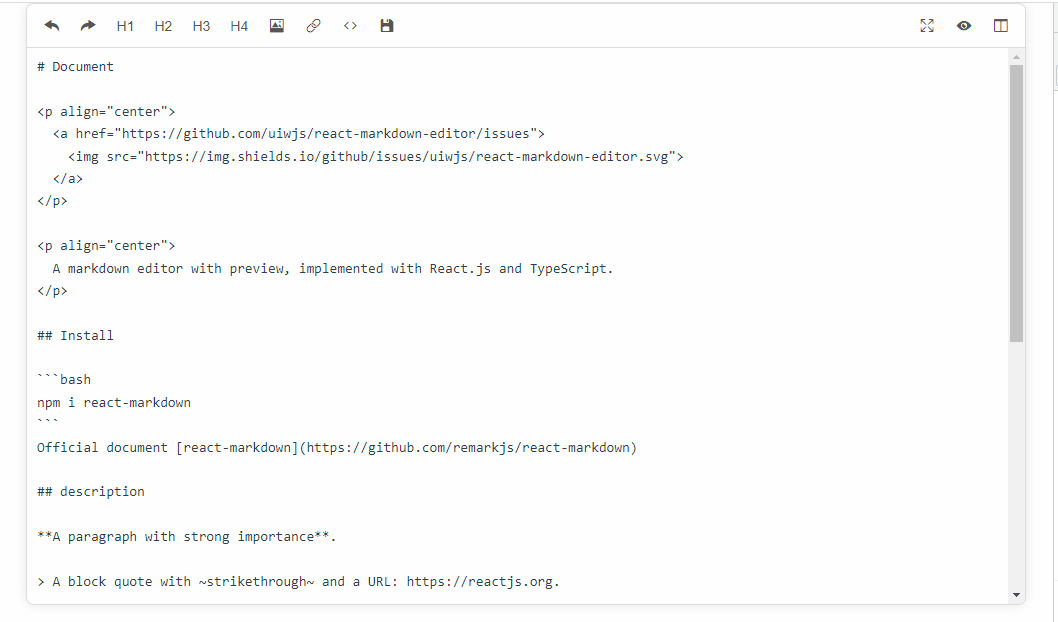Enter fullscreen mode via expand icon
The height and width of the screenshot is (622, 1058).
coord(927,25)
